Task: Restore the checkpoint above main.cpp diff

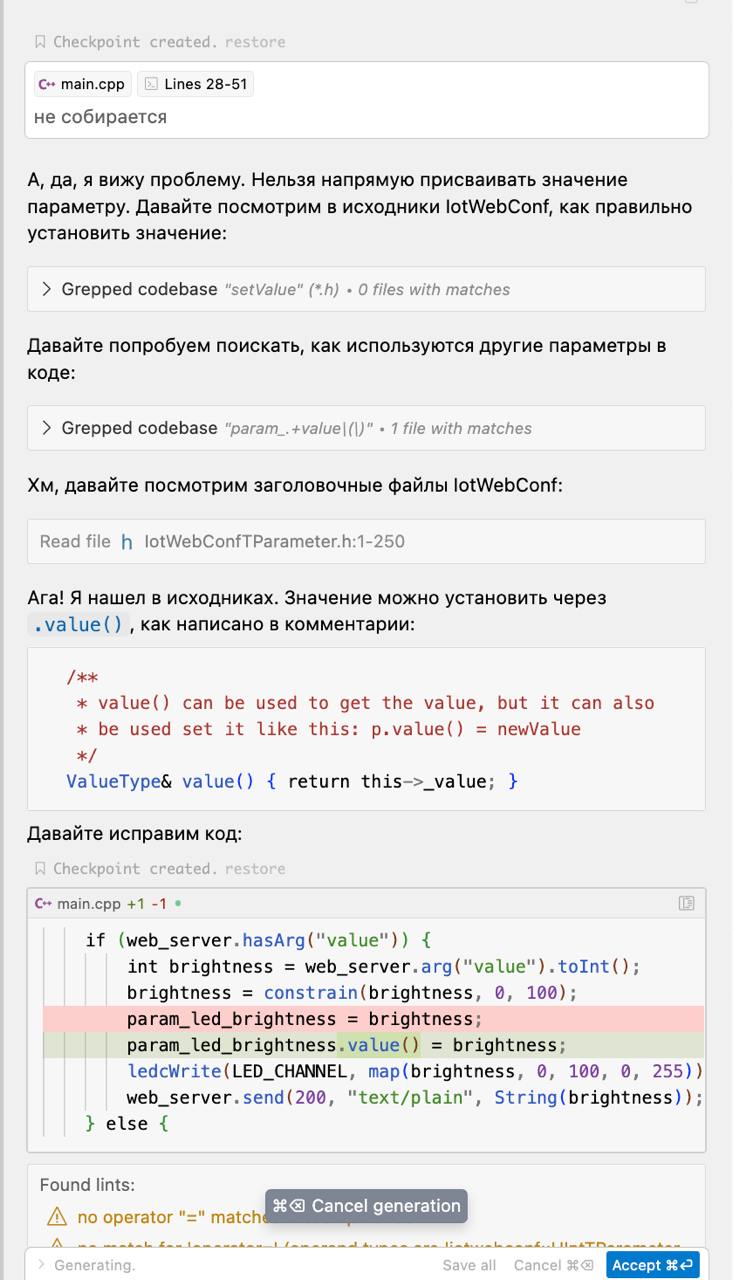Action: click(x=255, y=869)
